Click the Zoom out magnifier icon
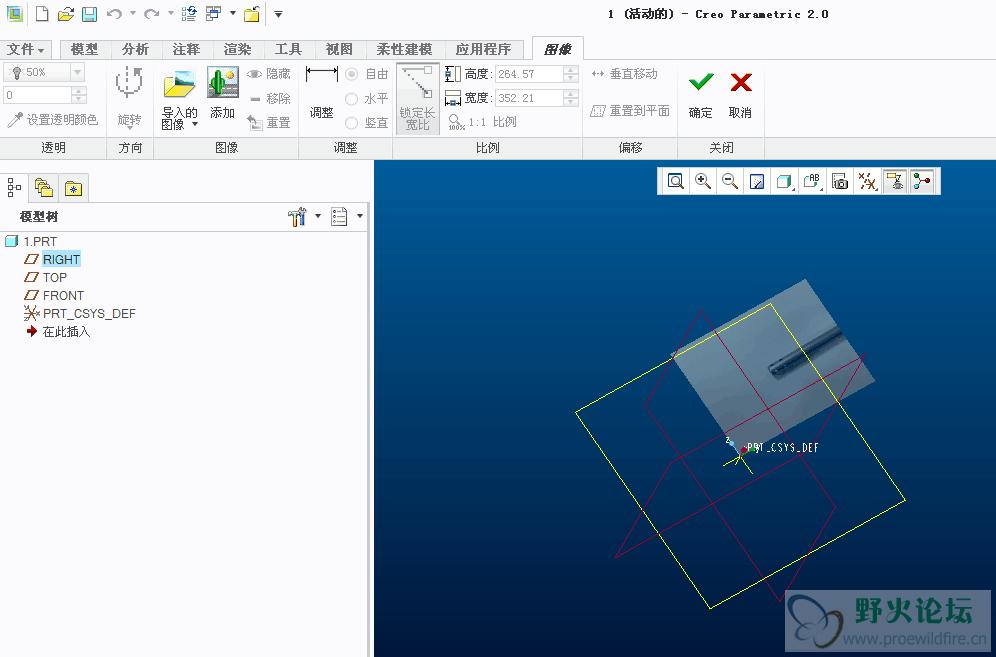996x657 pixels. pyautogui.click(x=730, y=182)
